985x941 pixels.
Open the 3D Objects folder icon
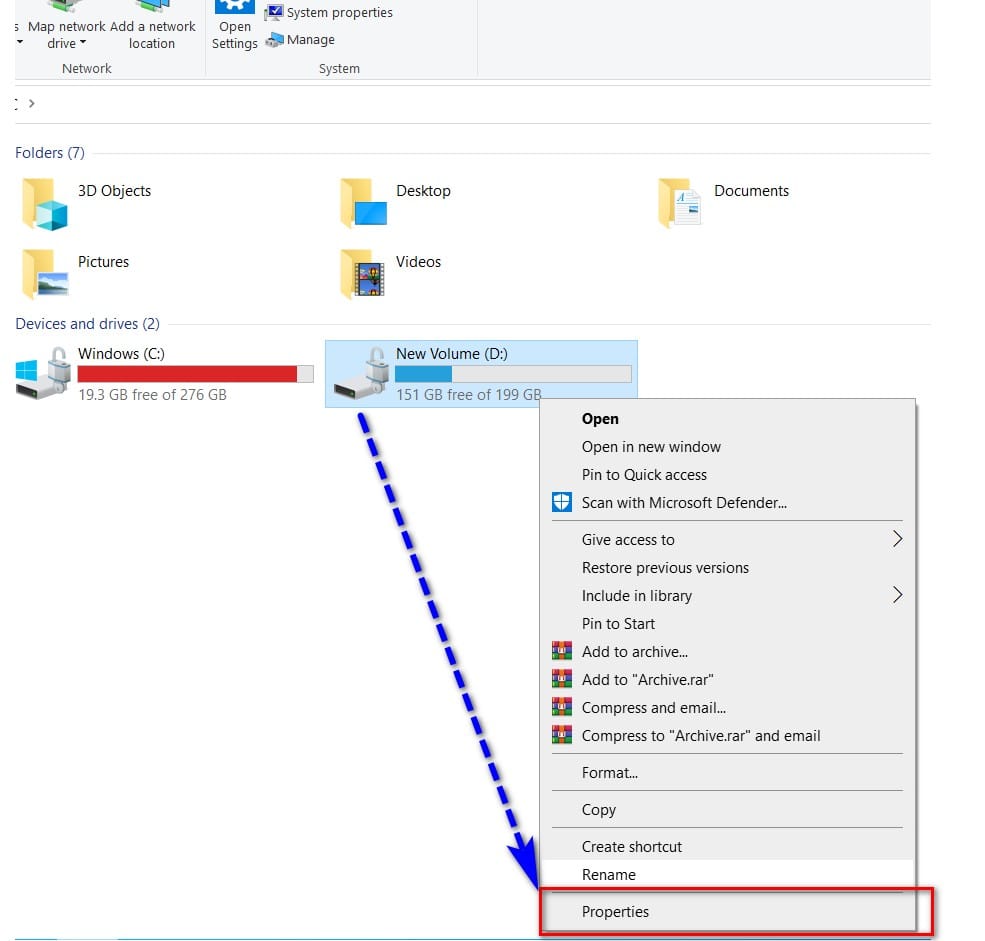pyautogui.click(x=45, y=204)
